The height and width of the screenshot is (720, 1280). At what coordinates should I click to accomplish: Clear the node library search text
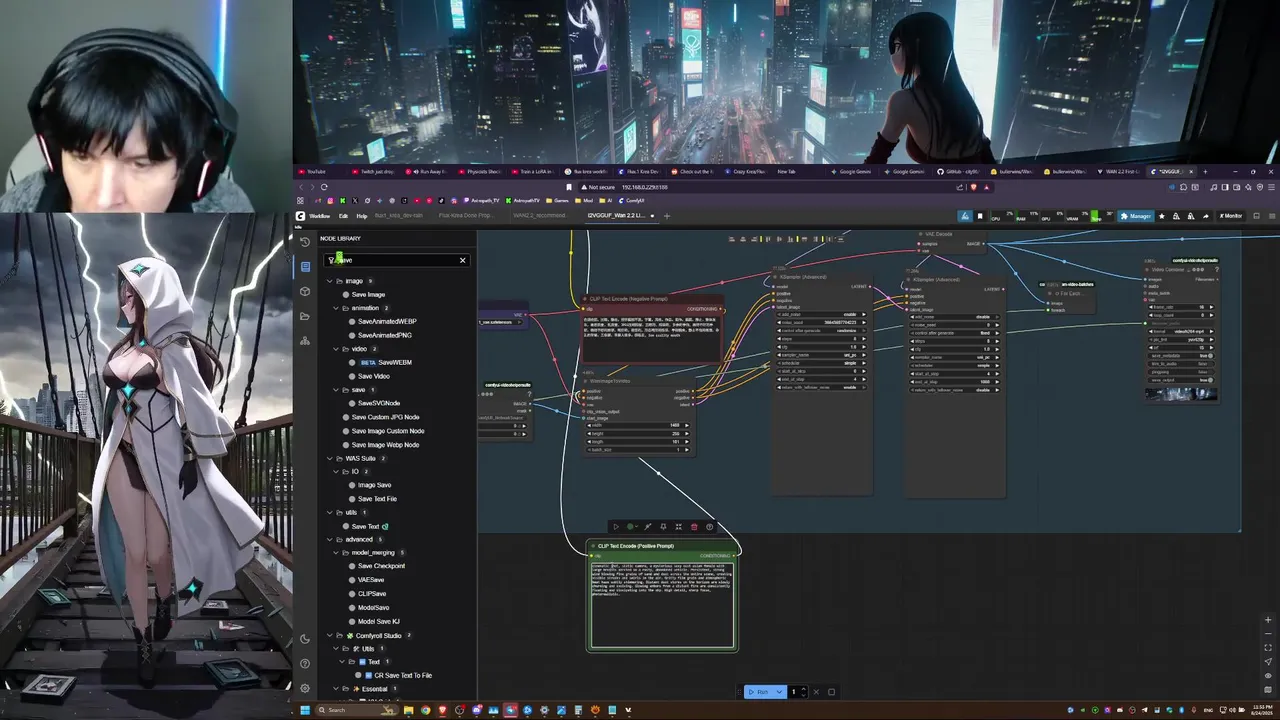tap(462, 260)
